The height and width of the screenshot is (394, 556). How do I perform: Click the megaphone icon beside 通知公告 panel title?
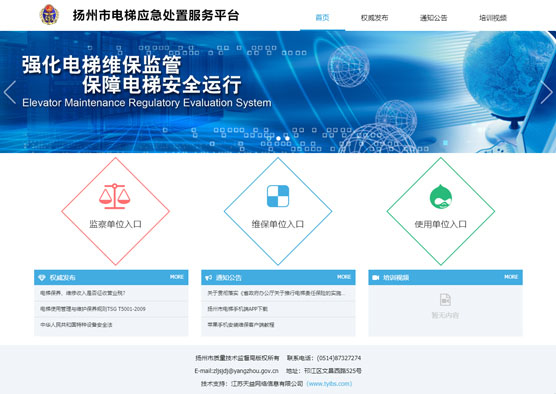pos(209,278)
